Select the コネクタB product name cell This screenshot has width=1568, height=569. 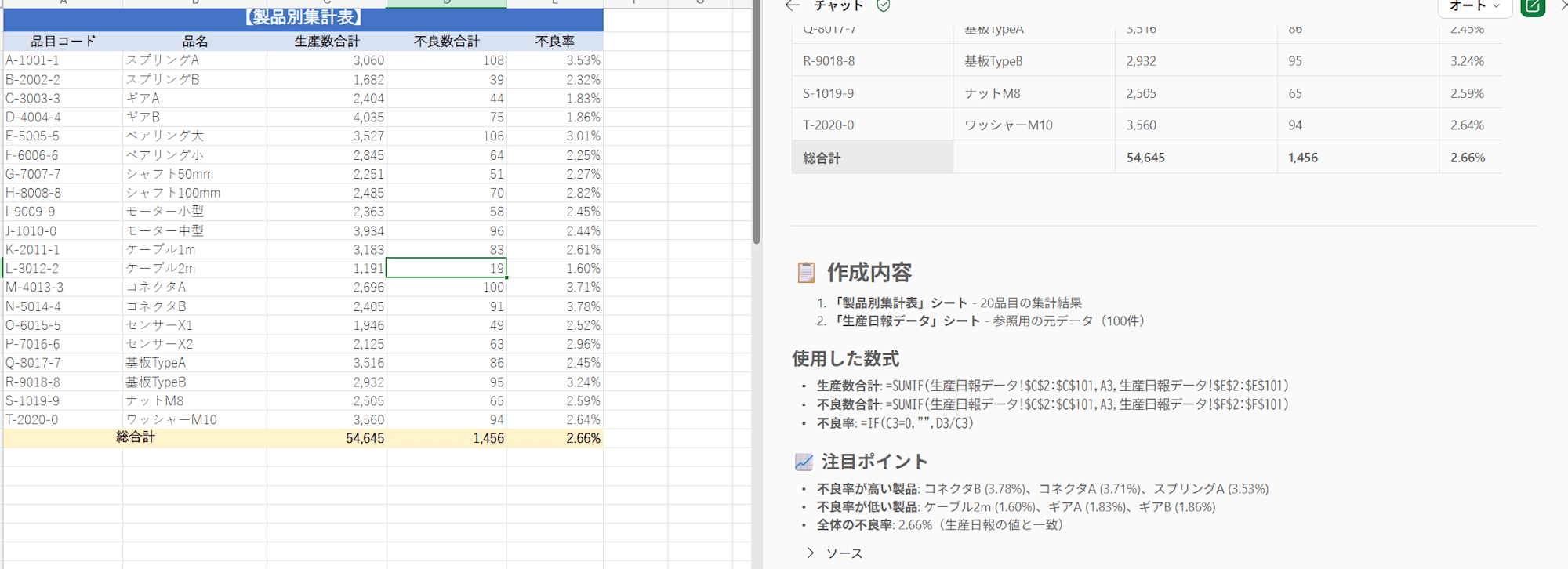coord(194,306)
